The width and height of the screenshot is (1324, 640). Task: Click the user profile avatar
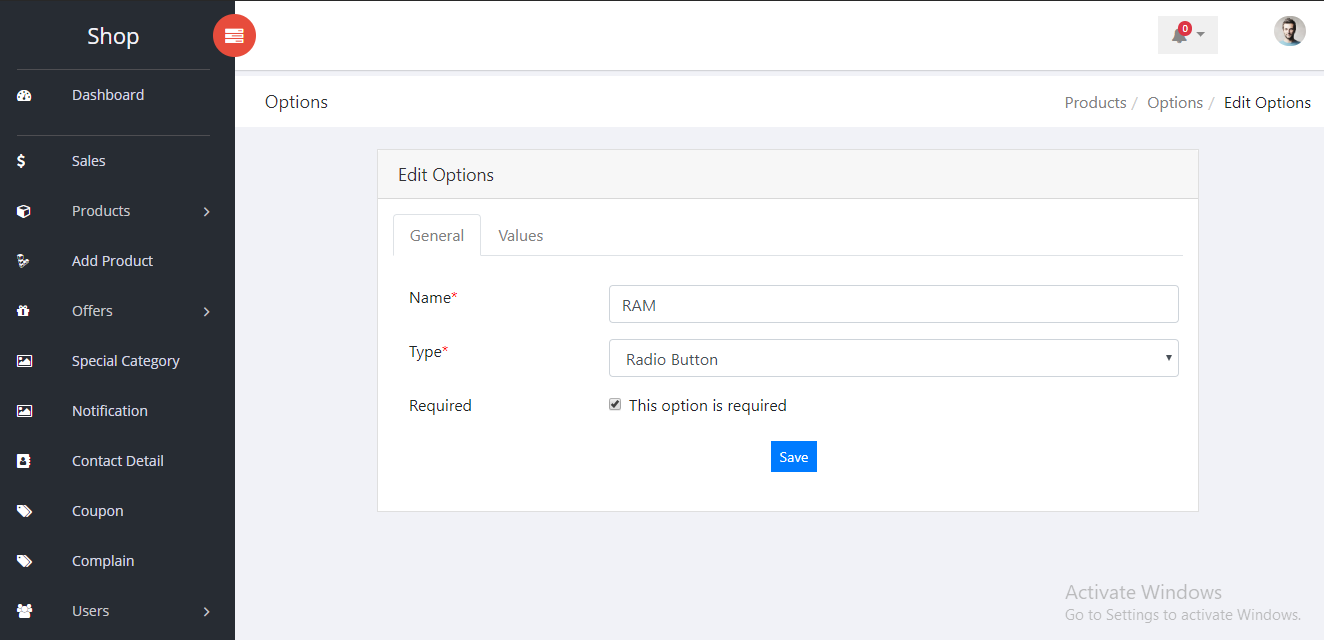click(x=1289, y=31)
